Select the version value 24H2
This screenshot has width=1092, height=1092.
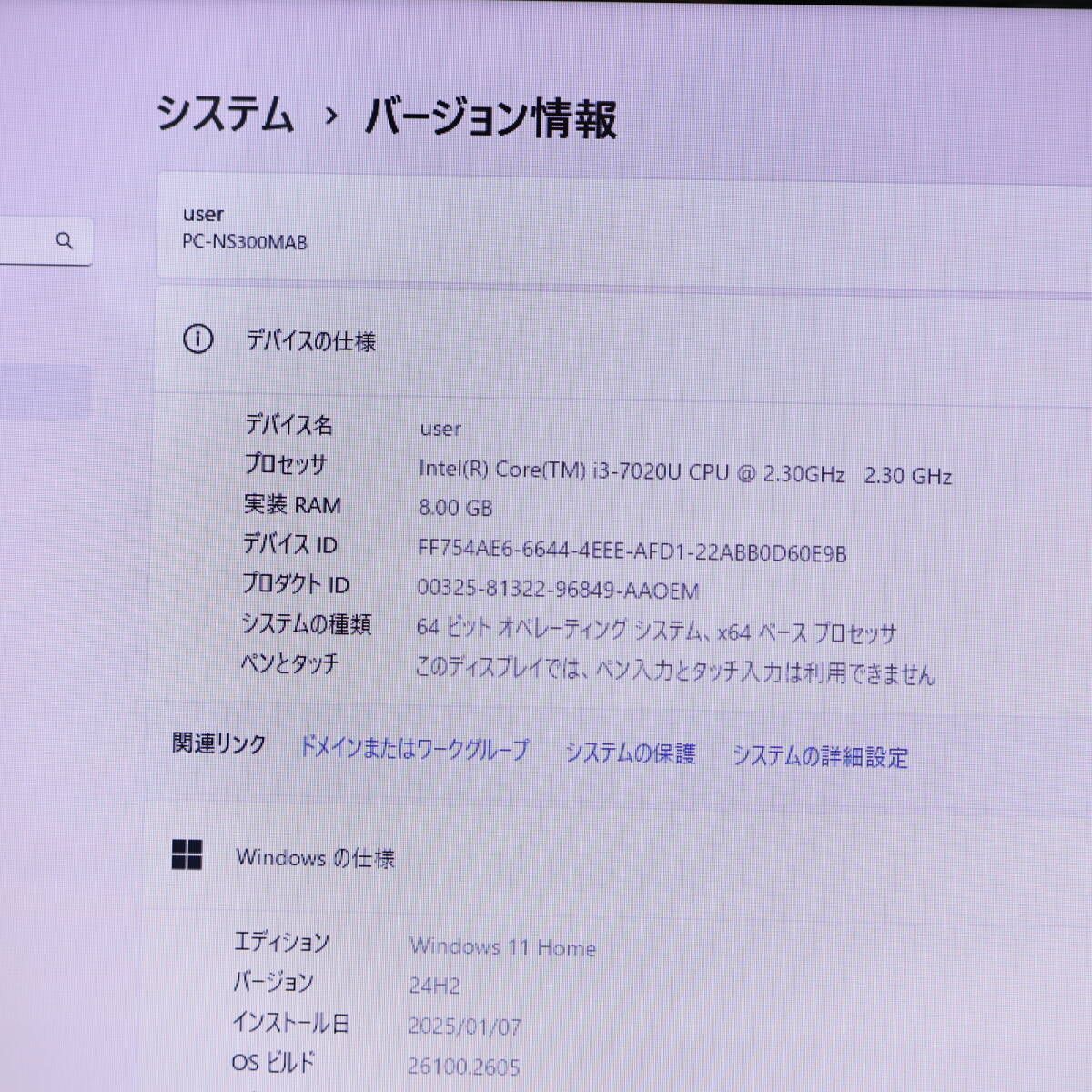(x=434, y=986)
